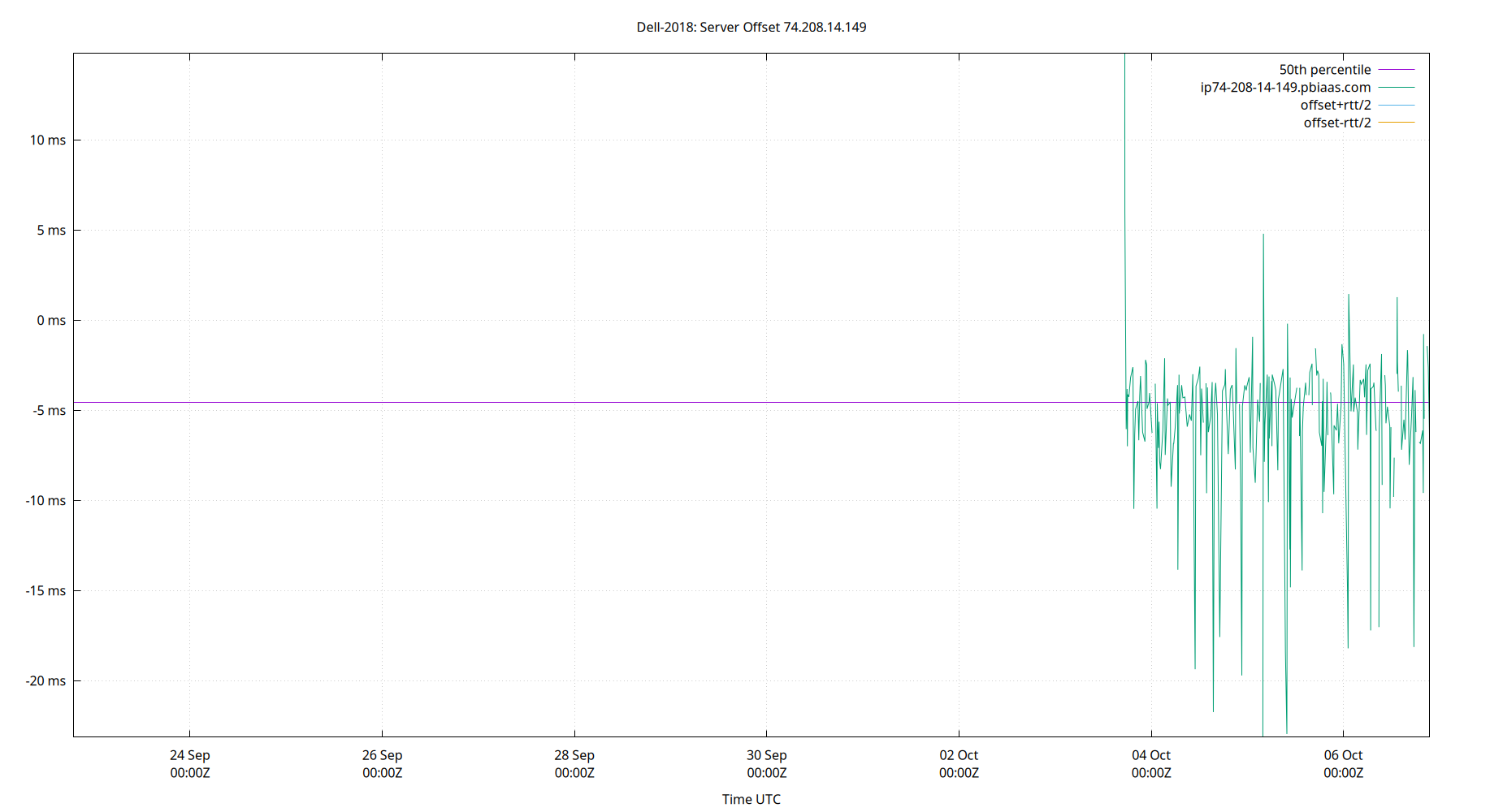The image size is (1503, 812).
Task: Click the line sample beside '50th percentile'
Action: (1396, 70)
